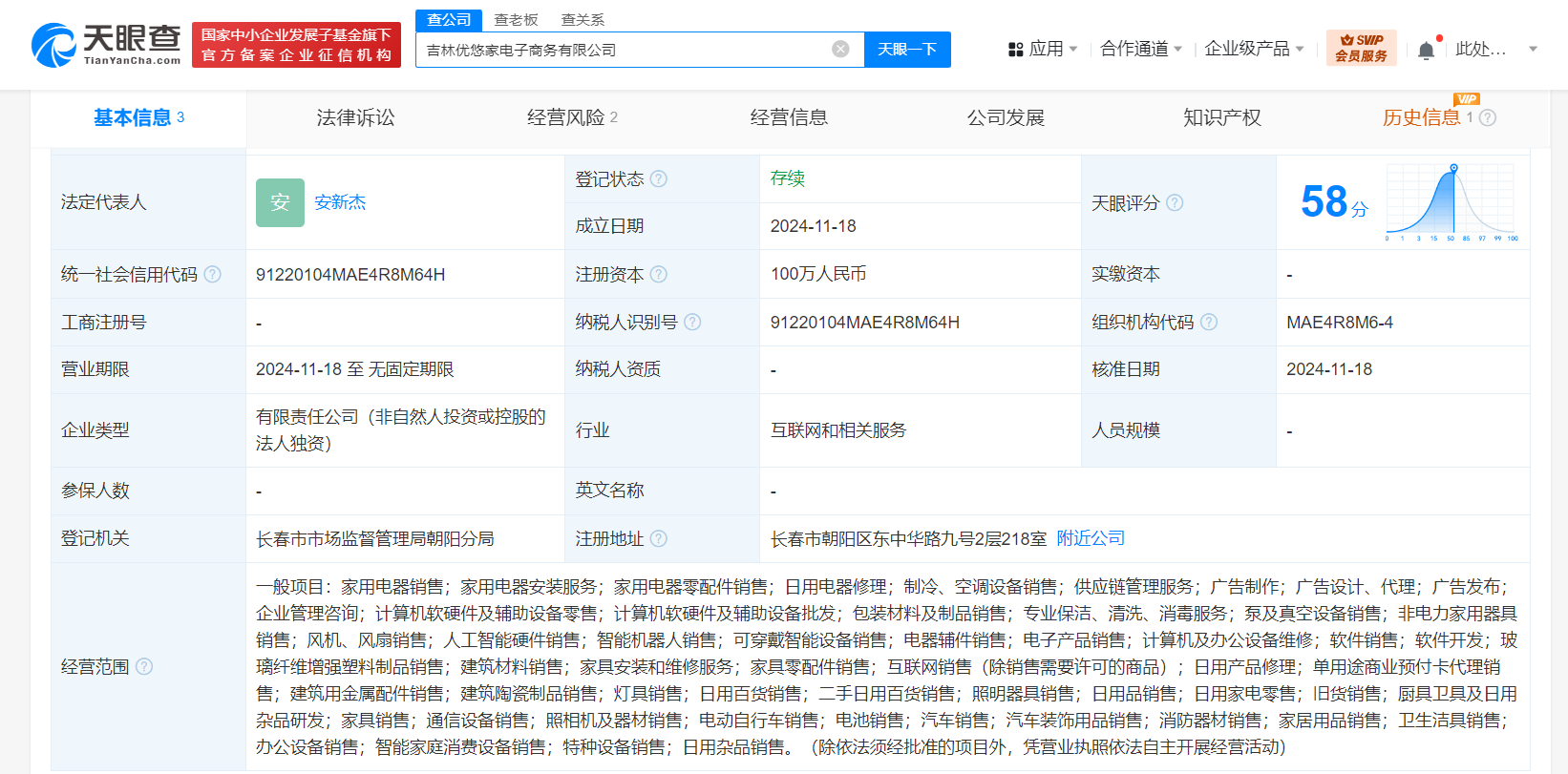Open the 附近公司 link
1568x774 pixels.
pyautogui.click(x=1091, y=538)
